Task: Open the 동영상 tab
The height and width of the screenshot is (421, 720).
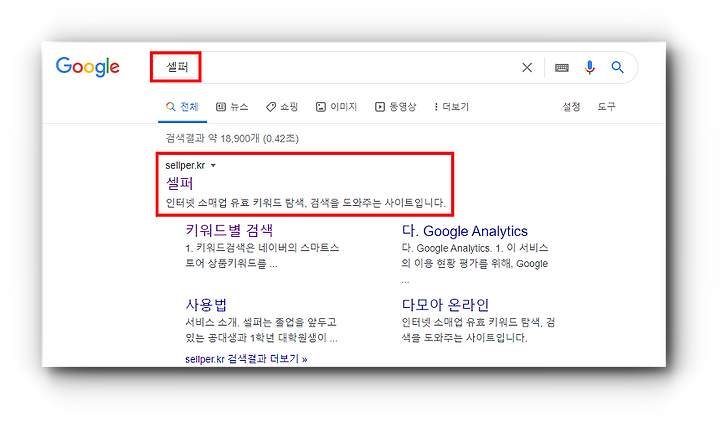Action: 395,107
